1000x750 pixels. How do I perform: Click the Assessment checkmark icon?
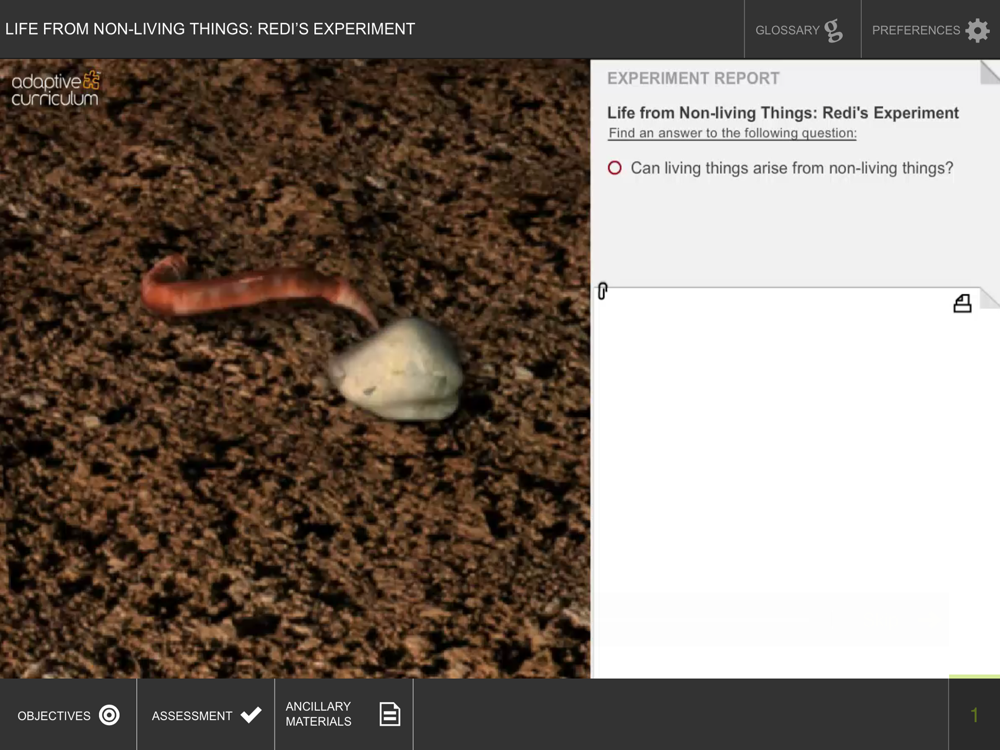[251, 714]
